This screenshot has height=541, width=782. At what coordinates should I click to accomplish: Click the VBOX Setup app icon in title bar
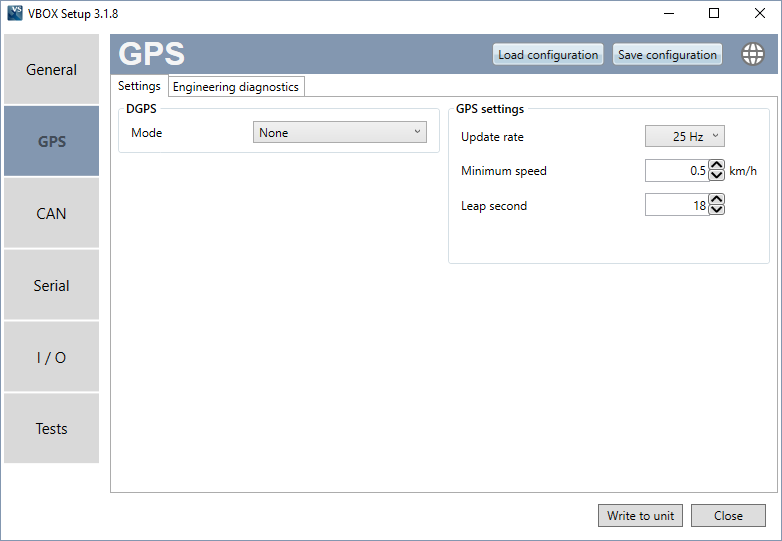15,13
